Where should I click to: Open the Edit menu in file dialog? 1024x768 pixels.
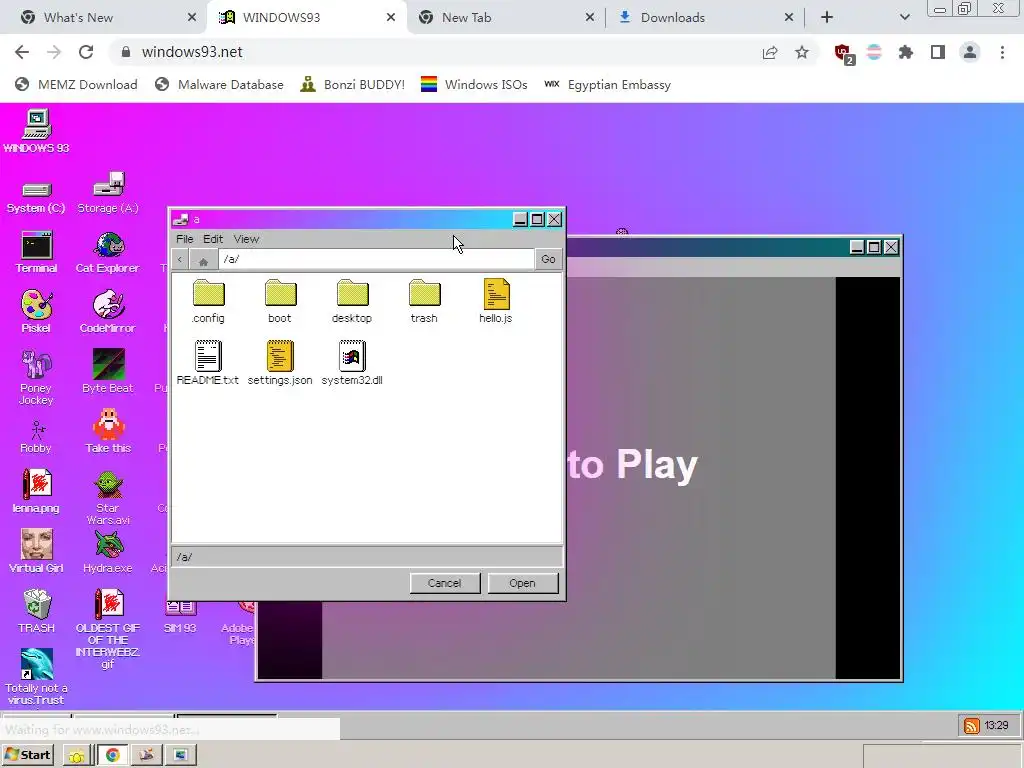[x=213, y=239]
